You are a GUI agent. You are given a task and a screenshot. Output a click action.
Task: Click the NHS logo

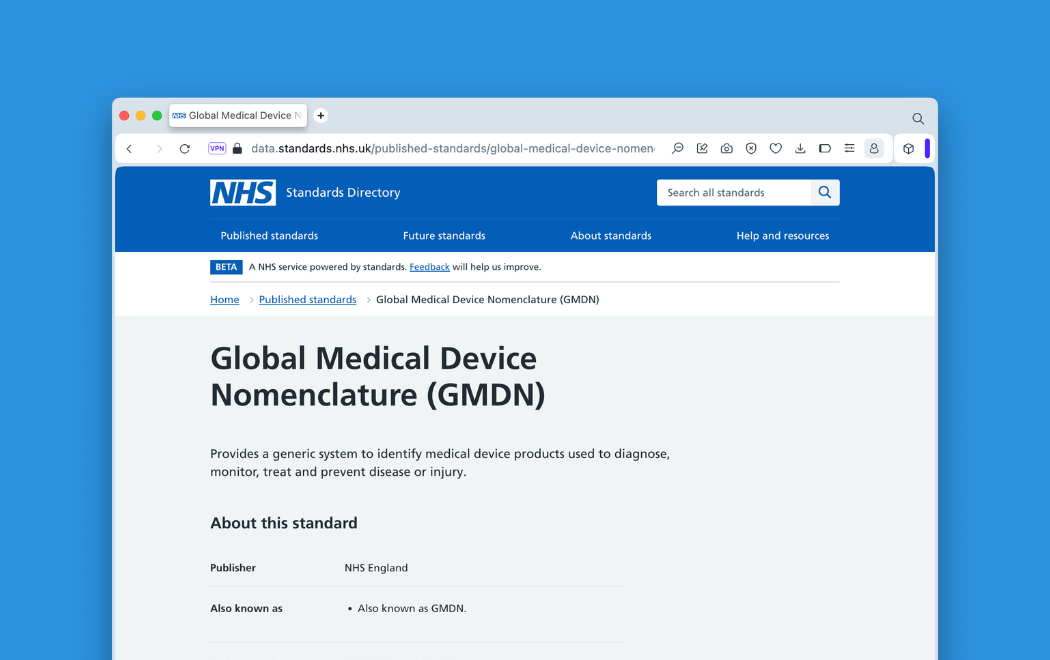pyautogui.click(x=241, y=192)
